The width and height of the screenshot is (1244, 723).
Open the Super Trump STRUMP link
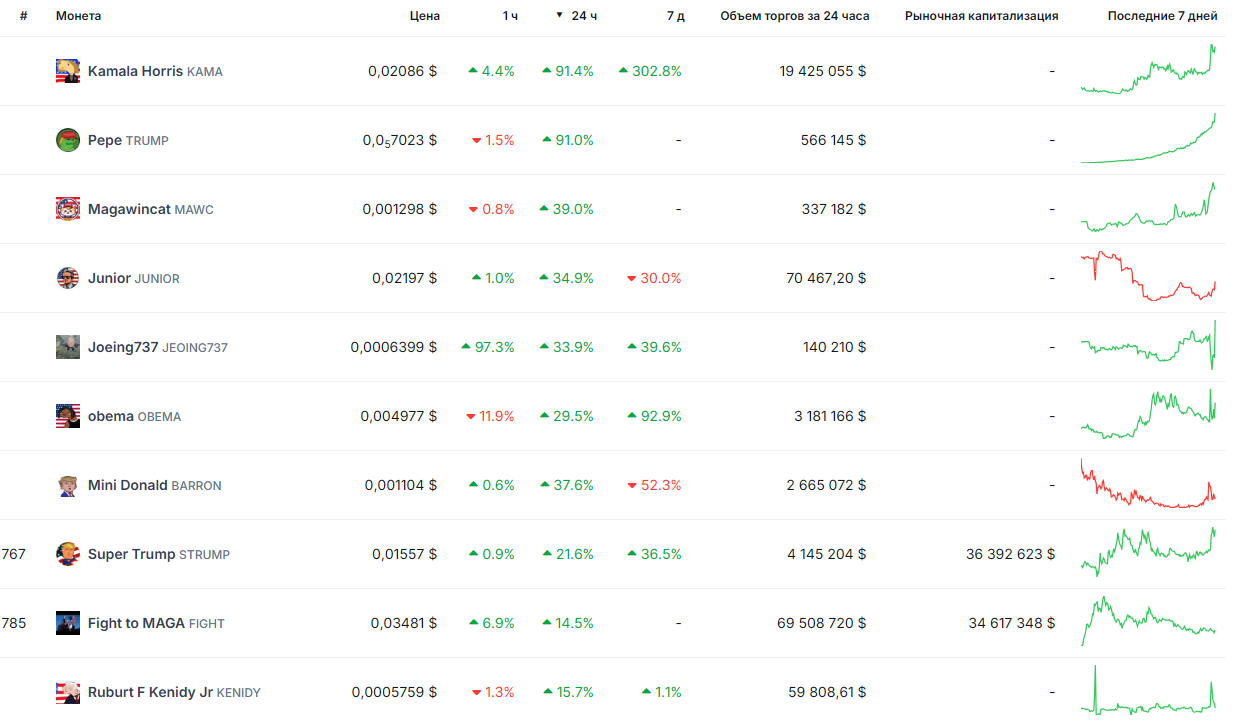point(159,554)
